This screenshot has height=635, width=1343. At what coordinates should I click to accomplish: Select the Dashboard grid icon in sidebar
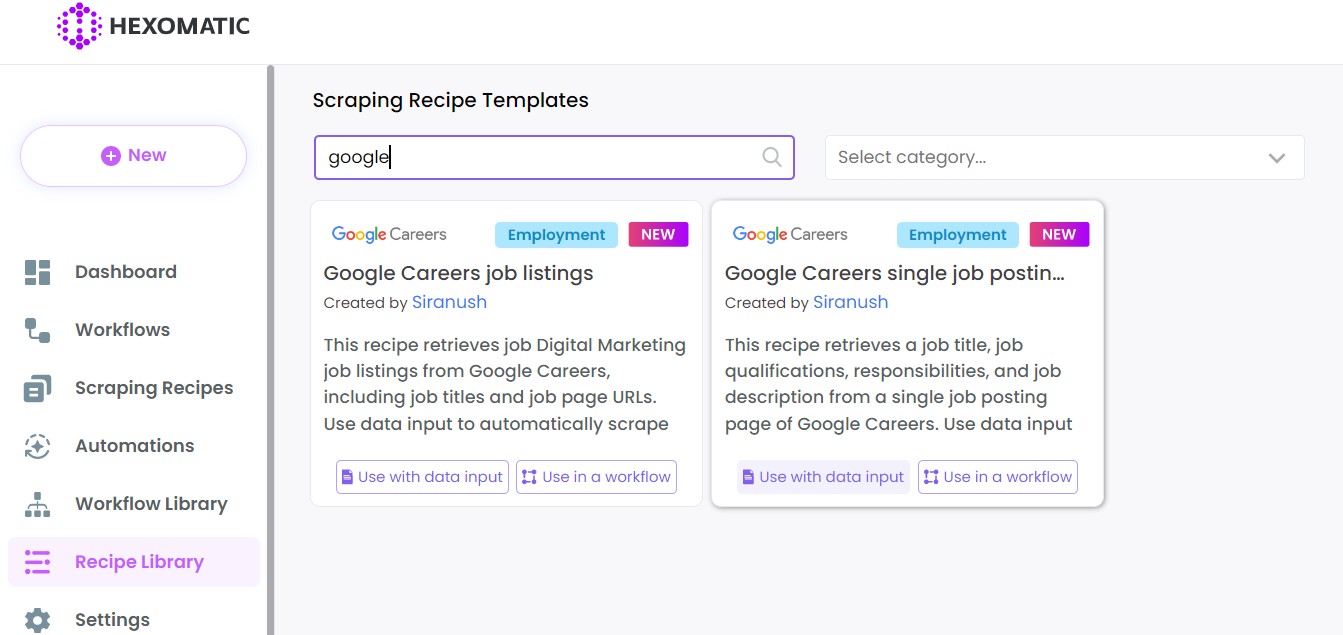38,271
